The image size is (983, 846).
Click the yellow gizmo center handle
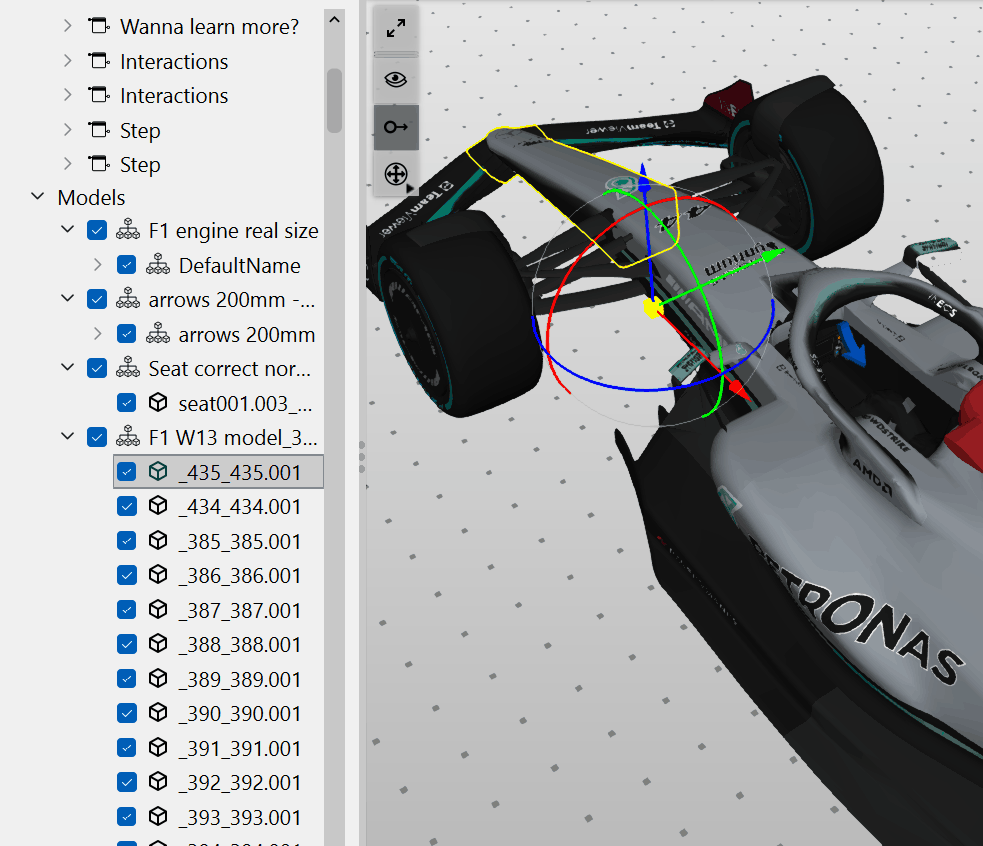(653, 309)
